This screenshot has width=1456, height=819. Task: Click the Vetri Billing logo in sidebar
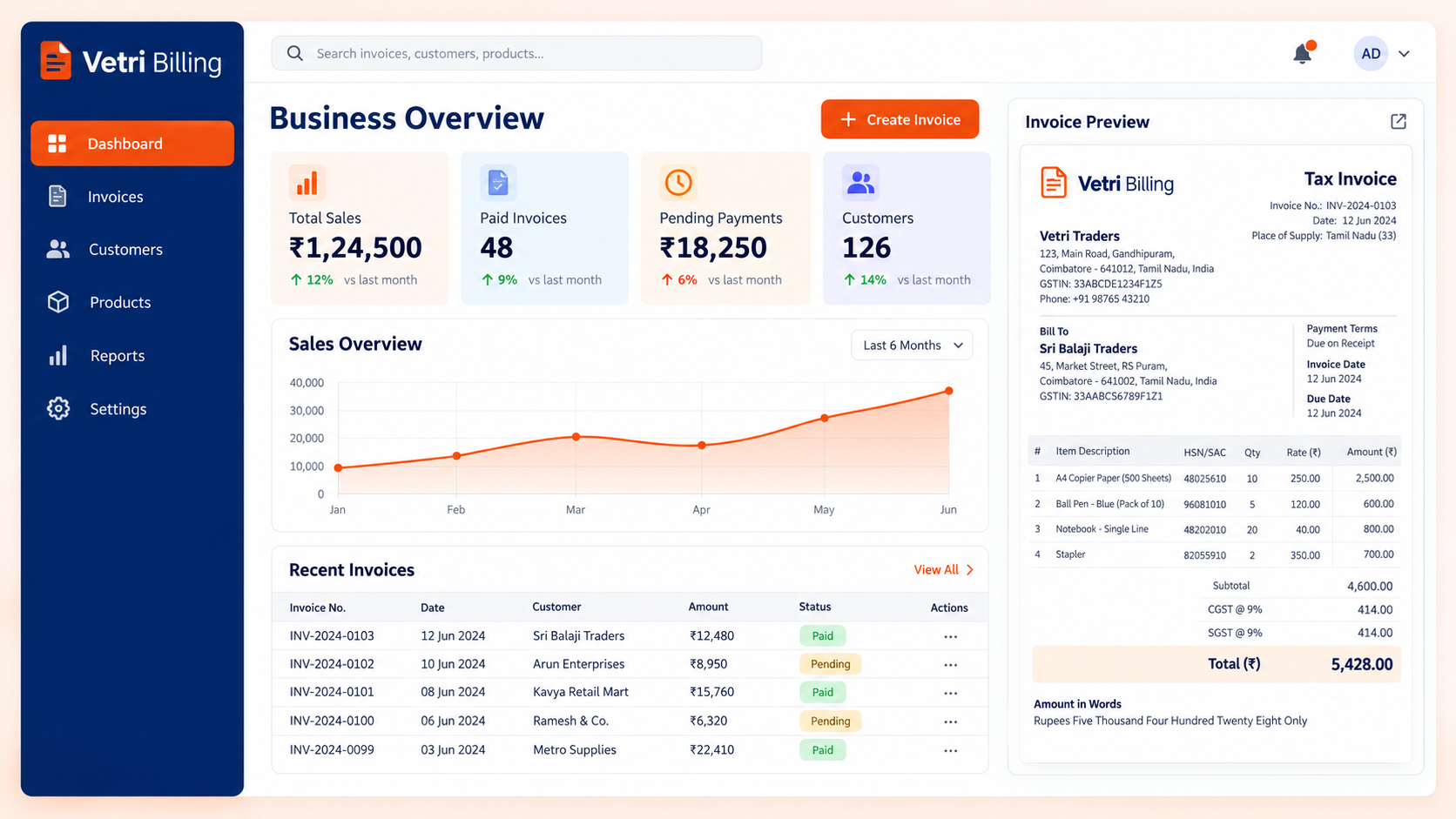click(131, 62)
